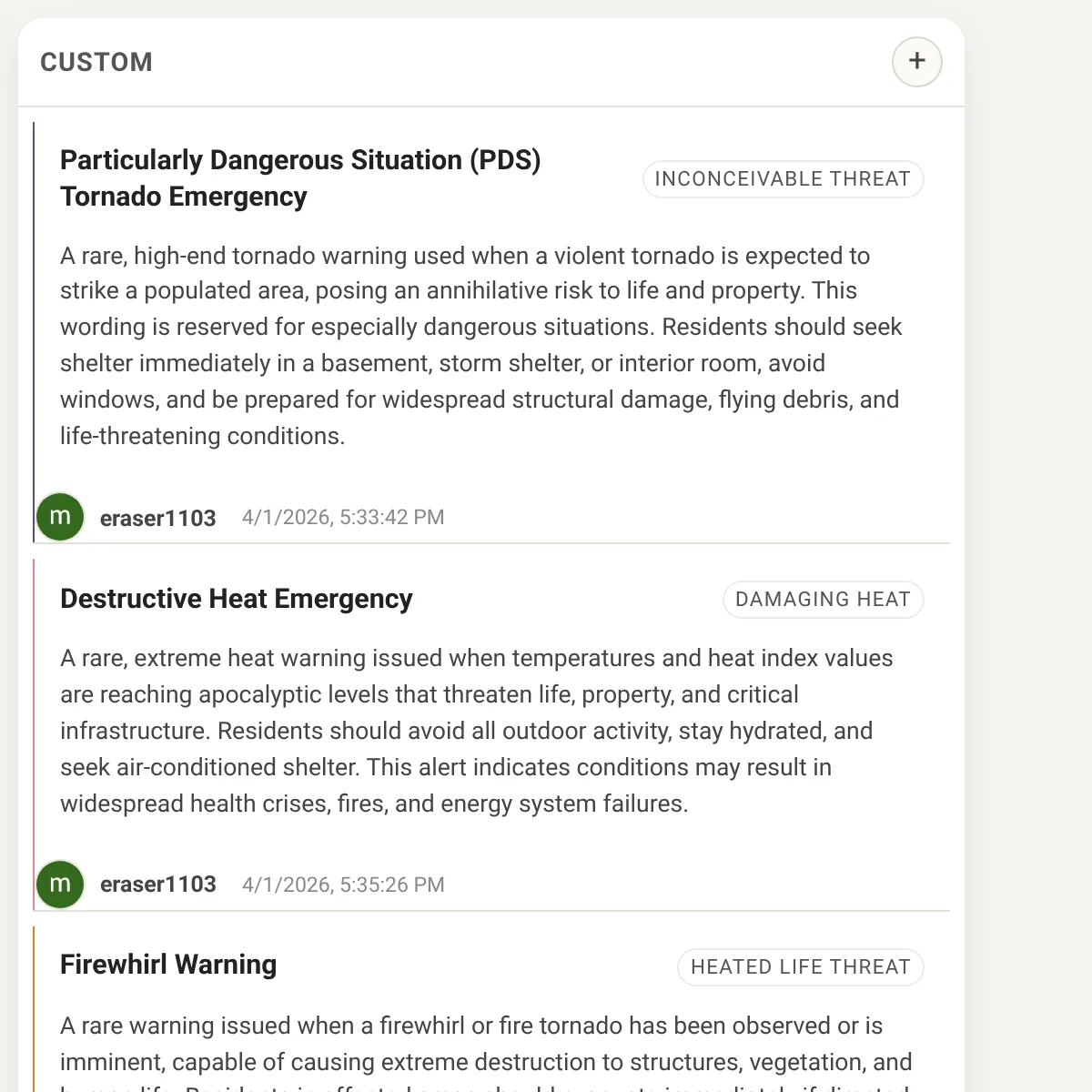Click the plus icon to add custom alert
The height and width of the screenshot is (1092, 1092).
(916, 62)
